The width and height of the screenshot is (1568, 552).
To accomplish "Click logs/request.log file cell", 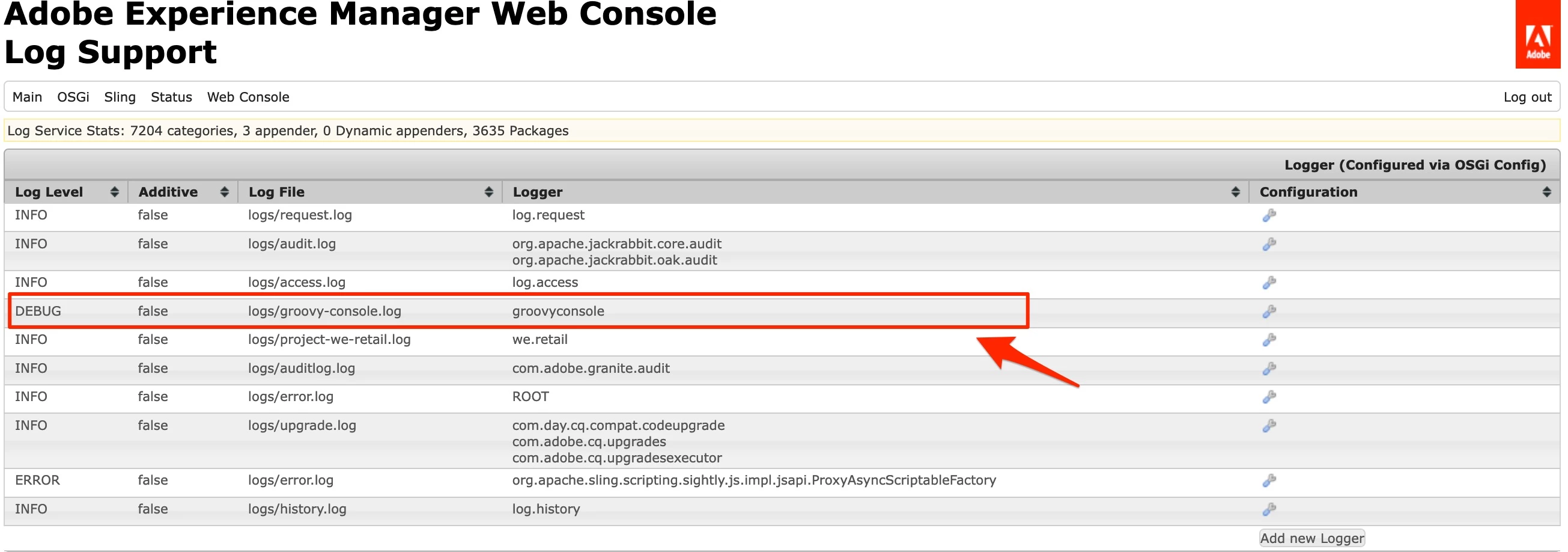I will (x=299, y=215).
